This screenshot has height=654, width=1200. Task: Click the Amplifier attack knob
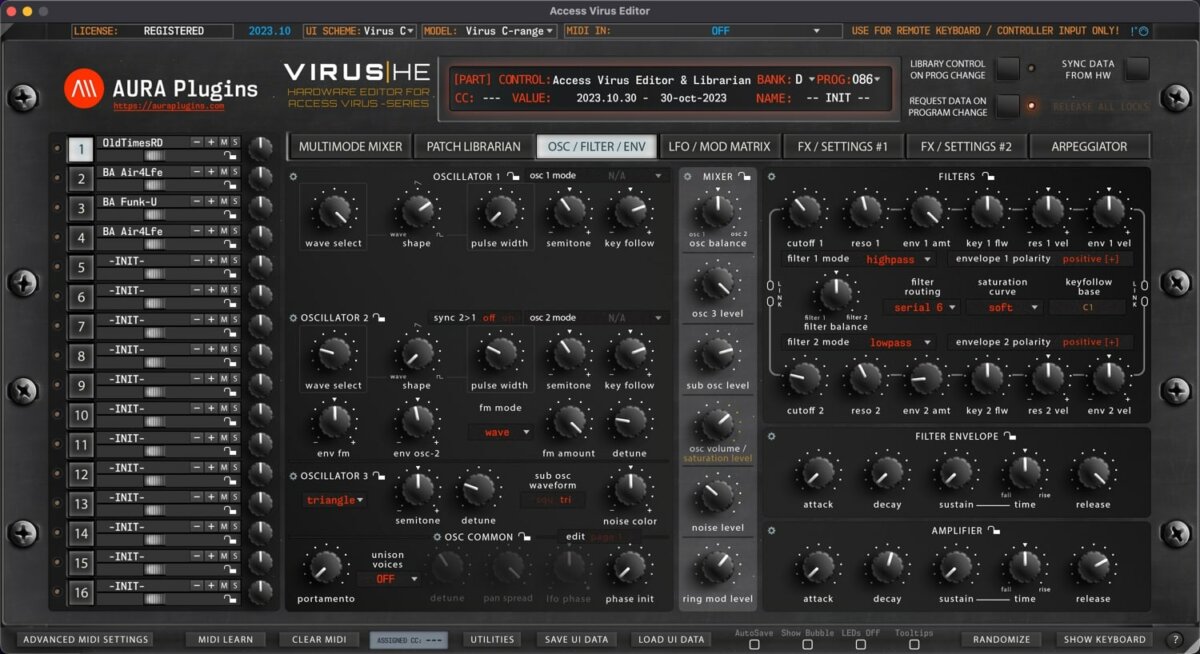pos(818,567)
